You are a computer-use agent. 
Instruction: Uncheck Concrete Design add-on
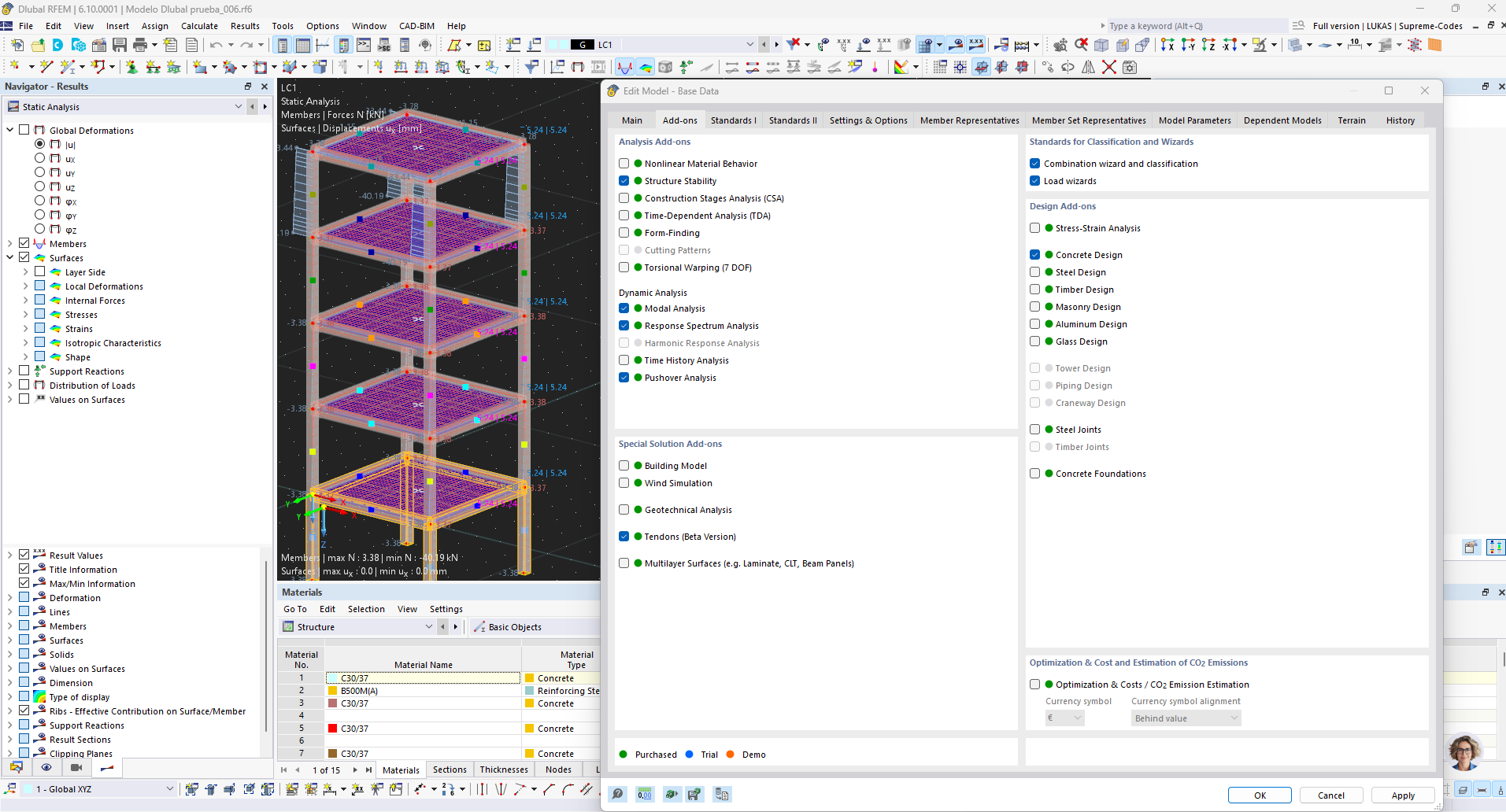click(x=1035, y=255)
